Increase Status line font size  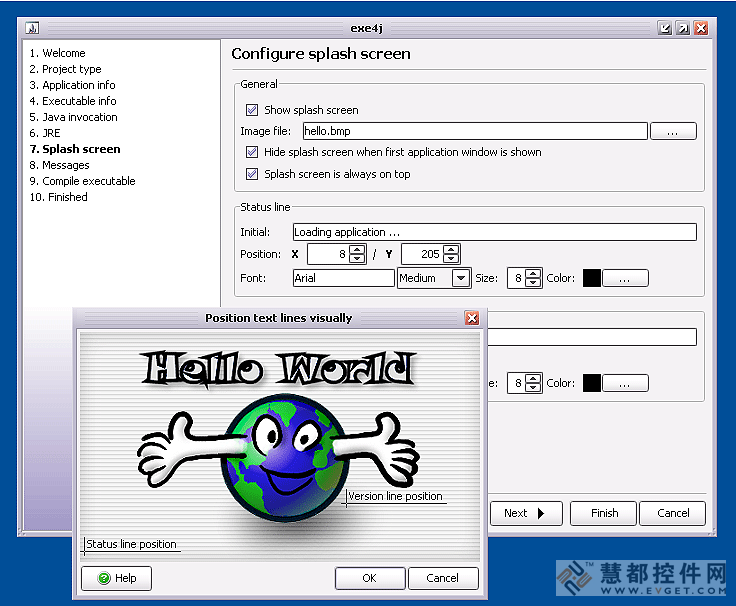(533, 274)
